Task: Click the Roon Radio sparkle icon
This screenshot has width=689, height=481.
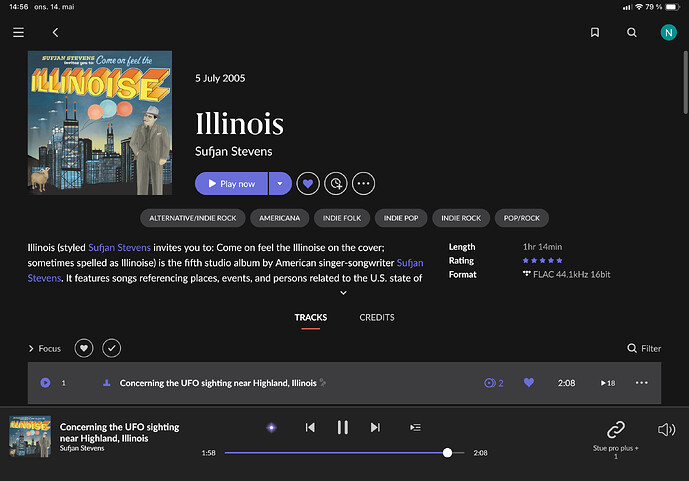Action: 272,427
